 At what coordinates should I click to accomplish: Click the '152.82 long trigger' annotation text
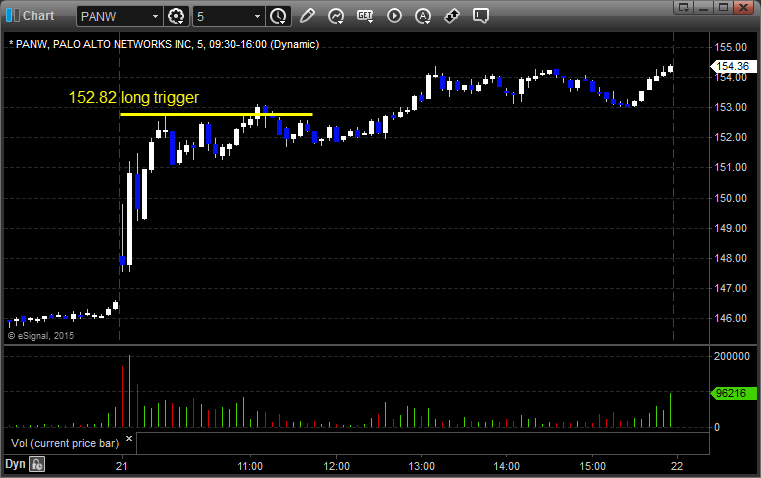click(133, 98)
